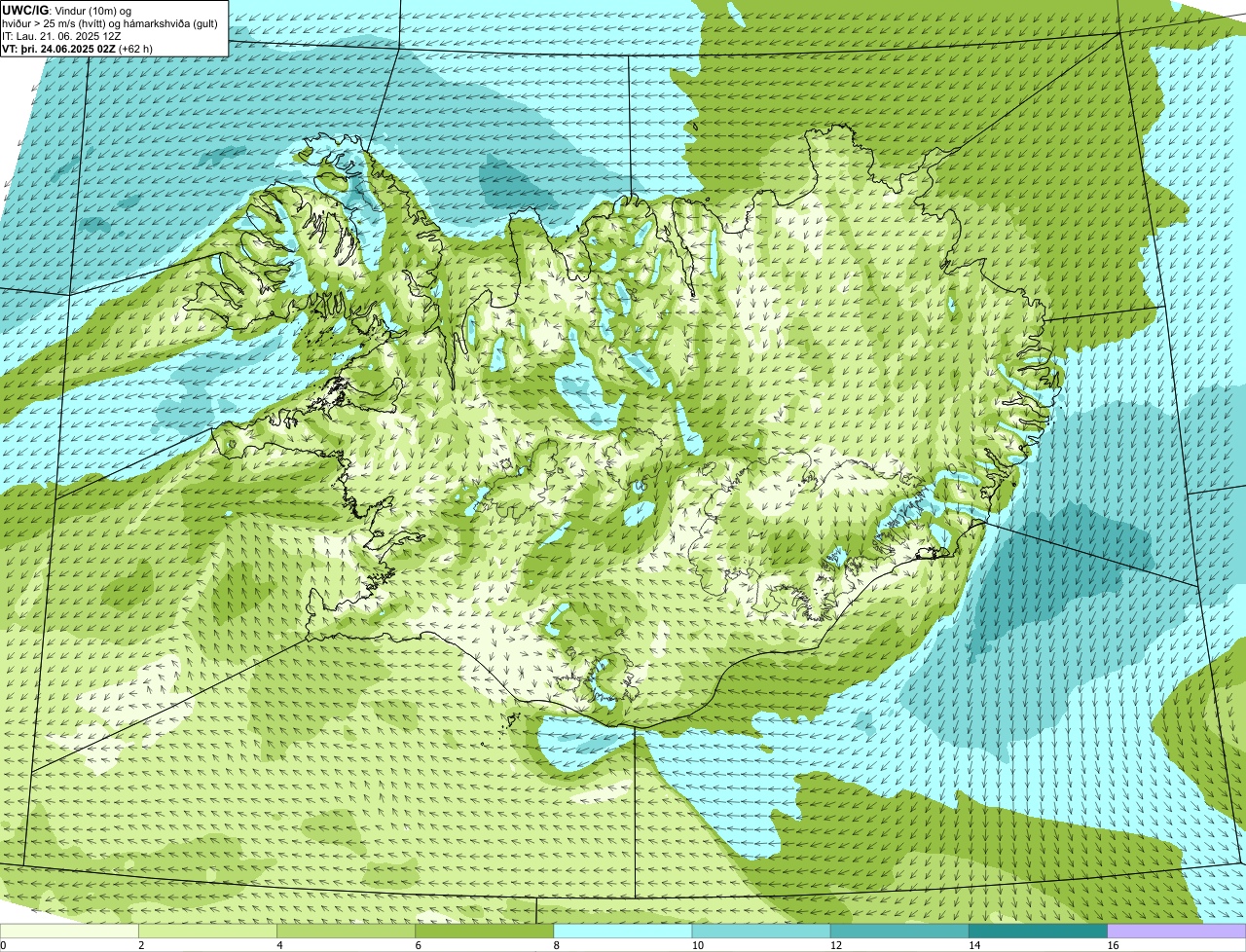The image size is (1246, 952).
Task: Click the legend tick label "2"
Action: pos(141,945)
